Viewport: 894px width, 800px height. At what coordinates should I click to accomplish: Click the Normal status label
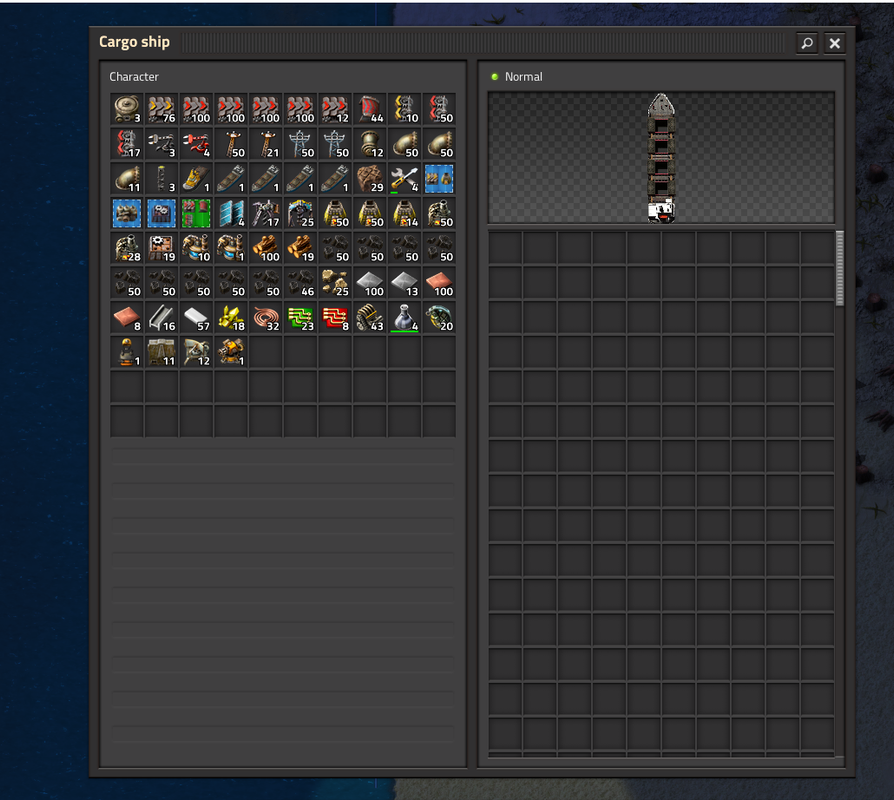(x=523, y=76)
